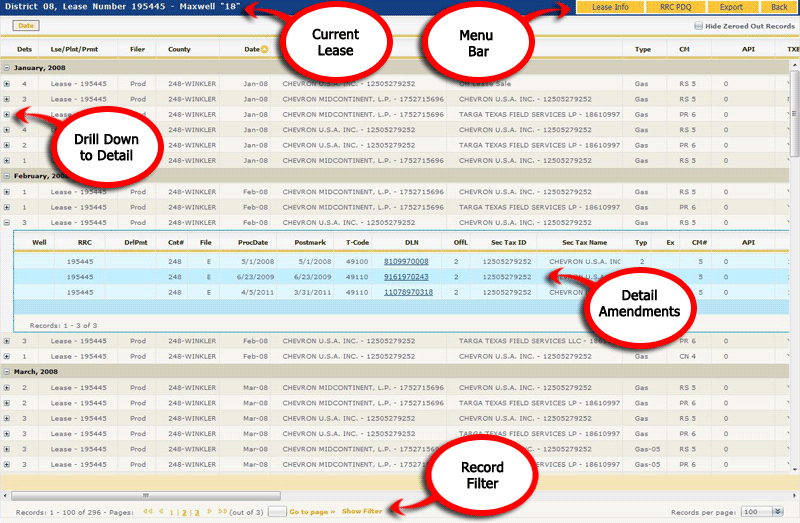Viewport: 800px width, 523px height.
Task: Sort by the Filer column header
Action: point(137,49)
